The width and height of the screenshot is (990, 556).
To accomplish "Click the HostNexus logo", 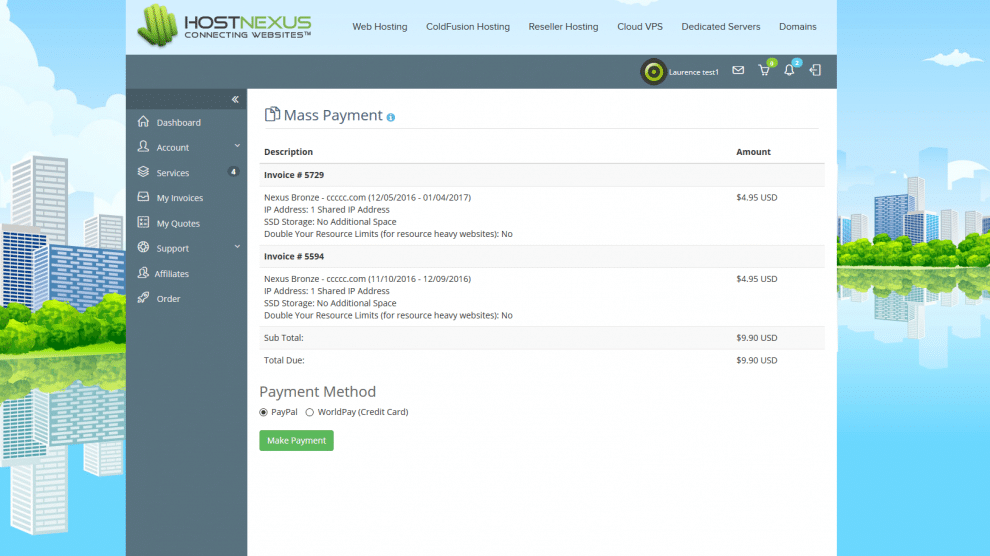I will [225, 27].
